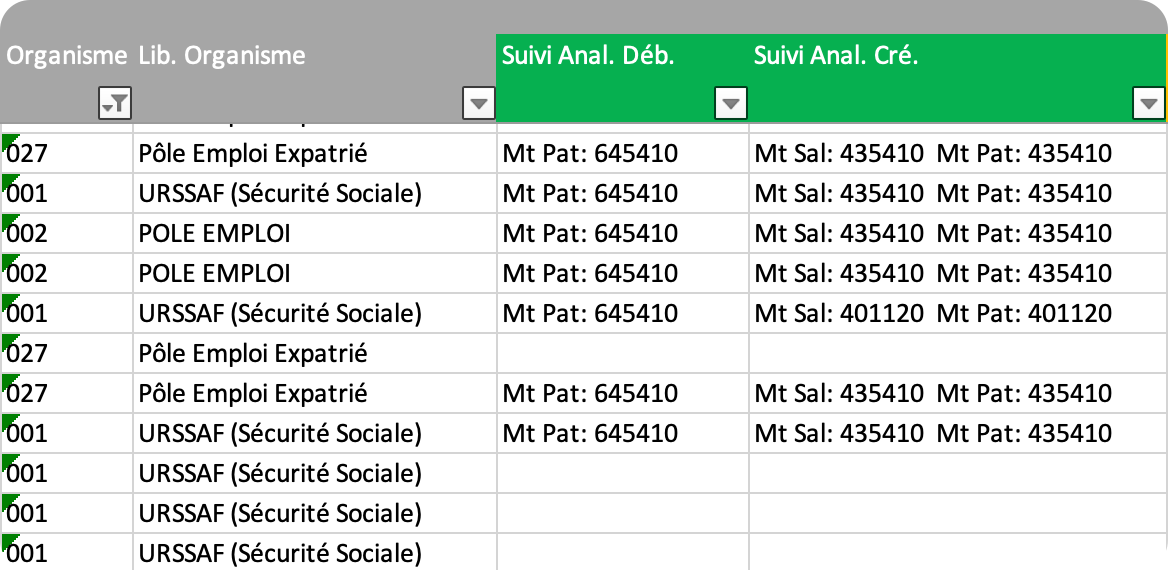The image size is (1168, 570).
Task: Select the Organisme header cell text
Action: [66, 56]
